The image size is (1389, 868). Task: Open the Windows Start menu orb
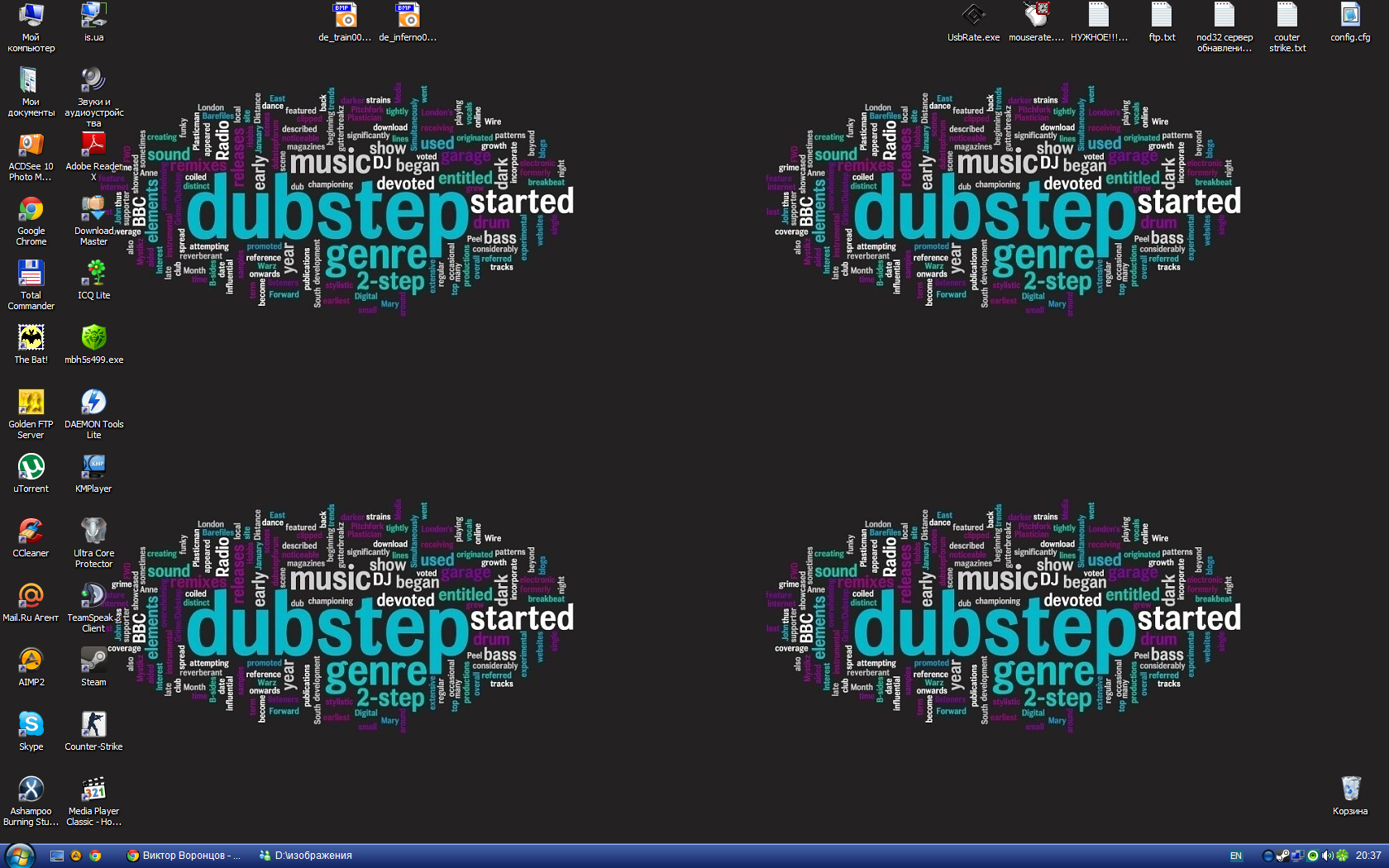click(18, 856)
